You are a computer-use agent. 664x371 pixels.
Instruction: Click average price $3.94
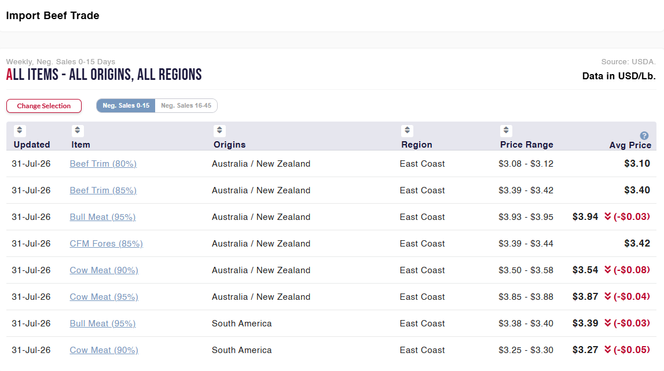tap(585, 217)
